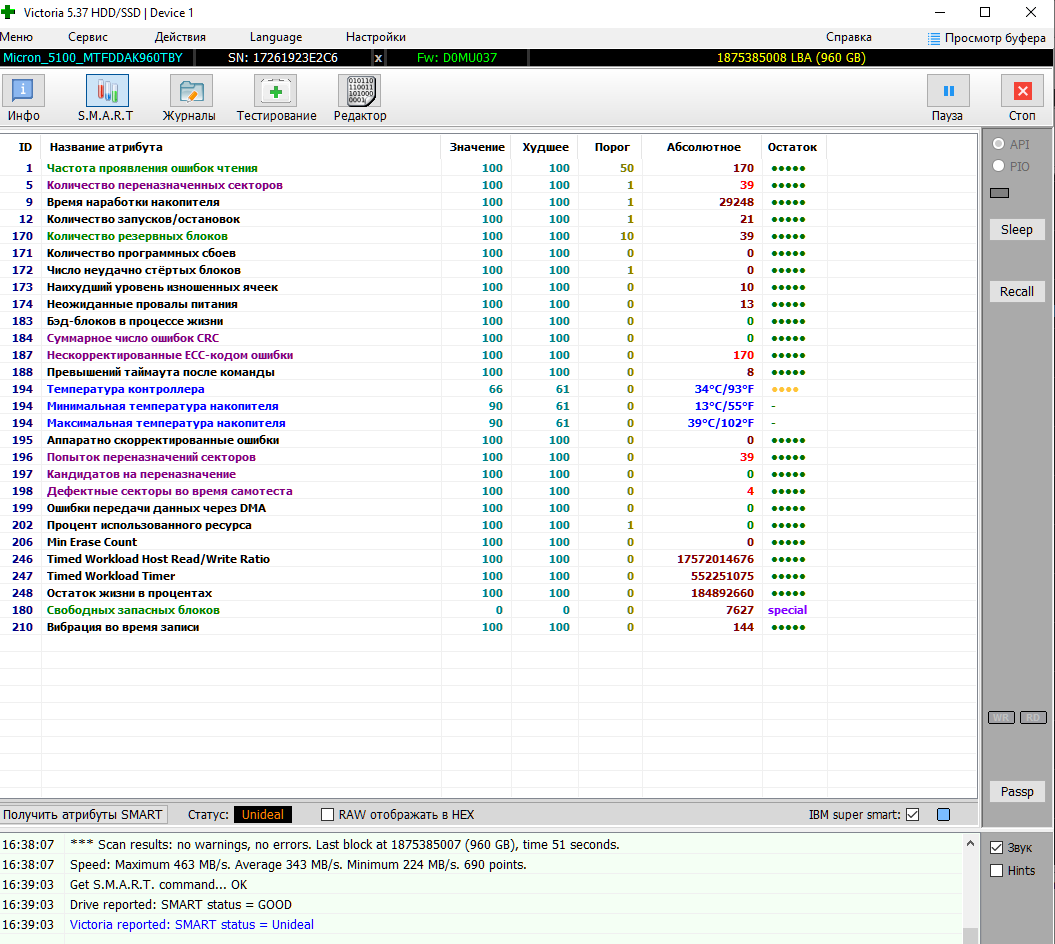The width and height of the screenshot is (1055, 944).
Task: Enable the Hints checkbox
Action: [x=996, y=871]
